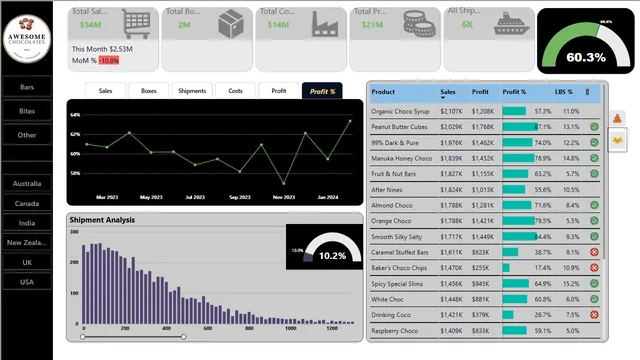The image size is (640, 360).
Task: Filter by Bars category
Action: [27, 87]
